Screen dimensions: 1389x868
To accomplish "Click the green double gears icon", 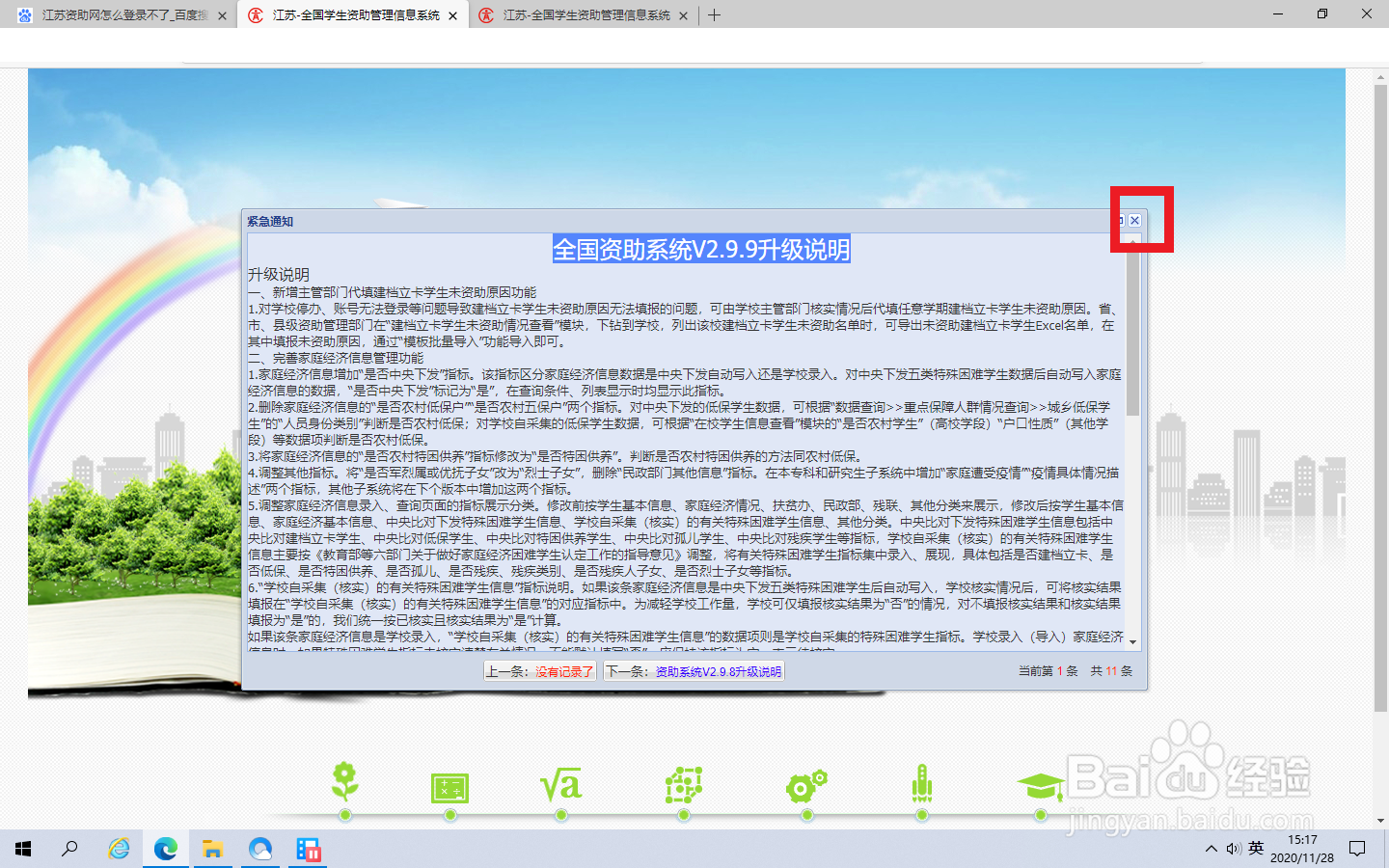I will pyautogui.click(x=806, y=786).
